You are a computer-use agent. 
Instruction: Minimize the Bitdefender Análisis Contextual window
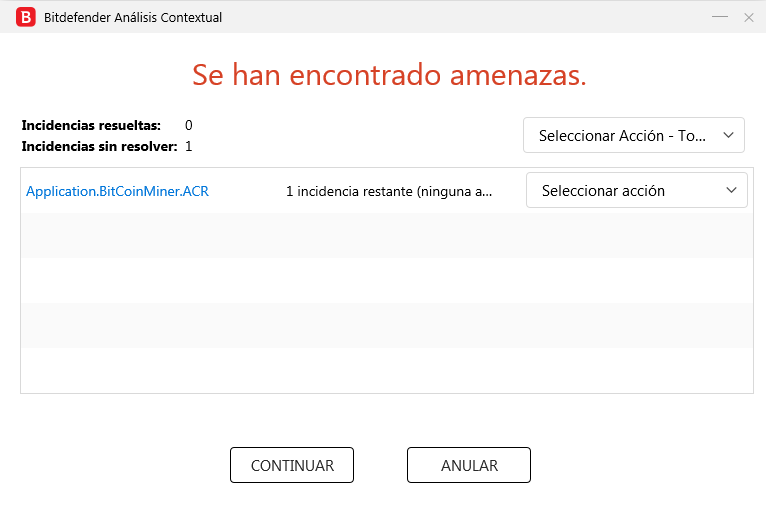click(x=720, y=17)
